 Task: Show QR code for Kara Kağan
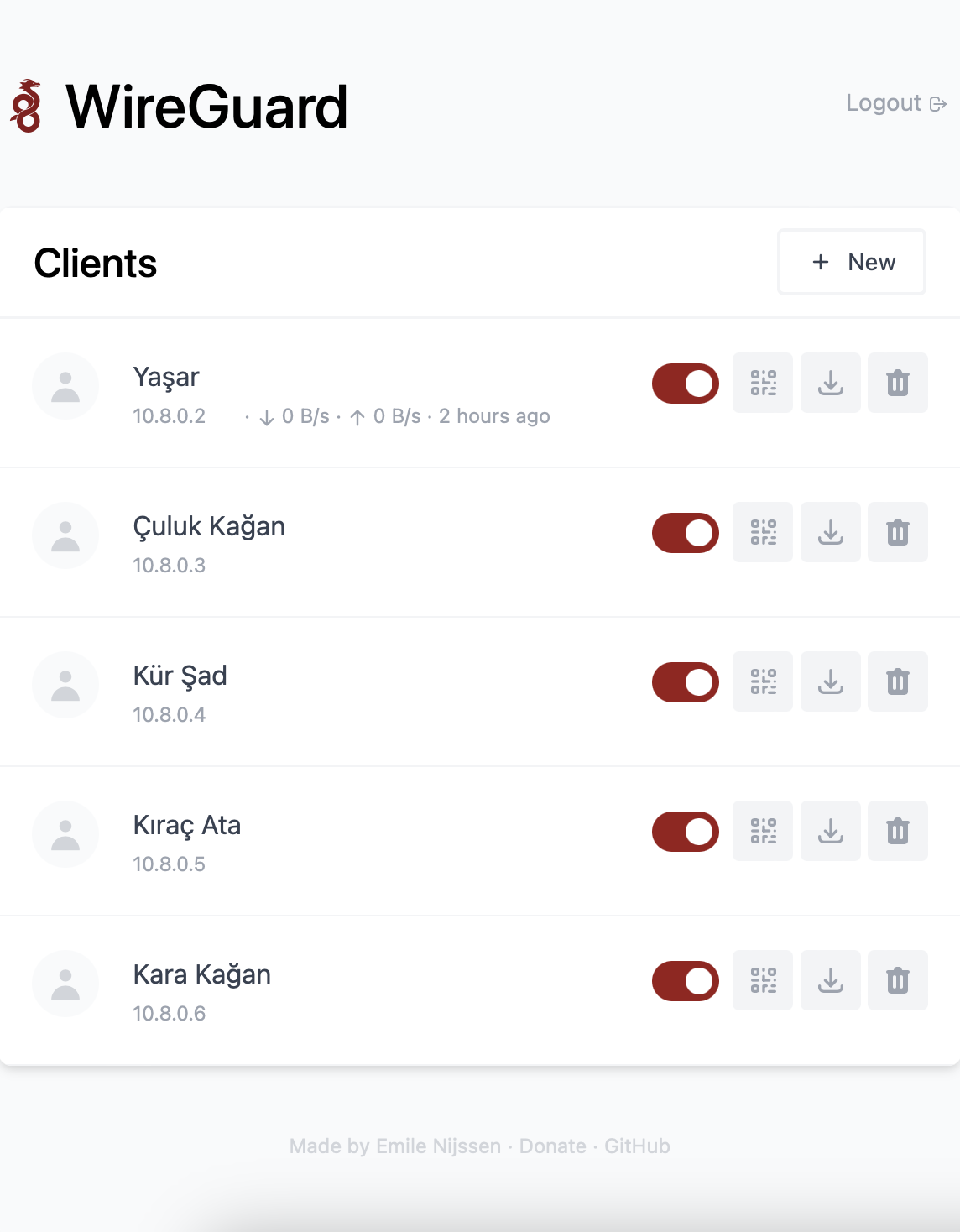[763, 980]
